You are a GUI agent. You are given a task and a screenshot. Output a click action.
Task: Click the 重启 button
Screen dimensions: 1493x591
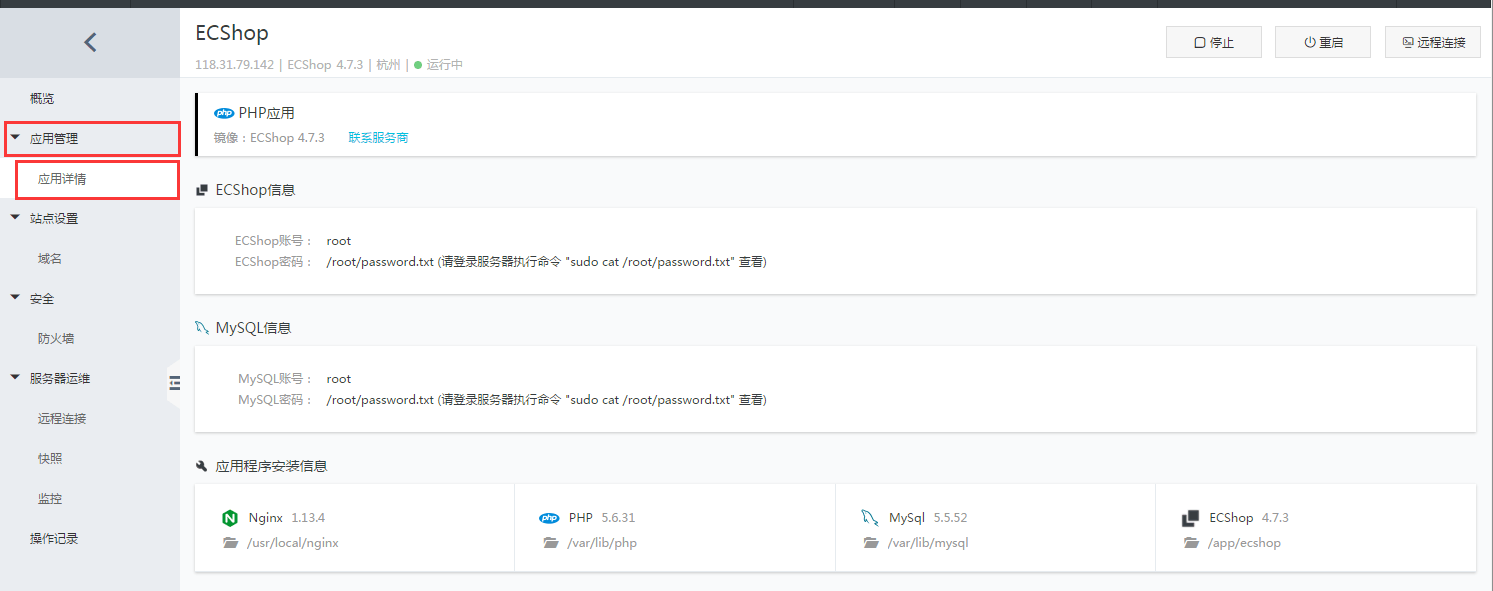(x=1323, y=42)
